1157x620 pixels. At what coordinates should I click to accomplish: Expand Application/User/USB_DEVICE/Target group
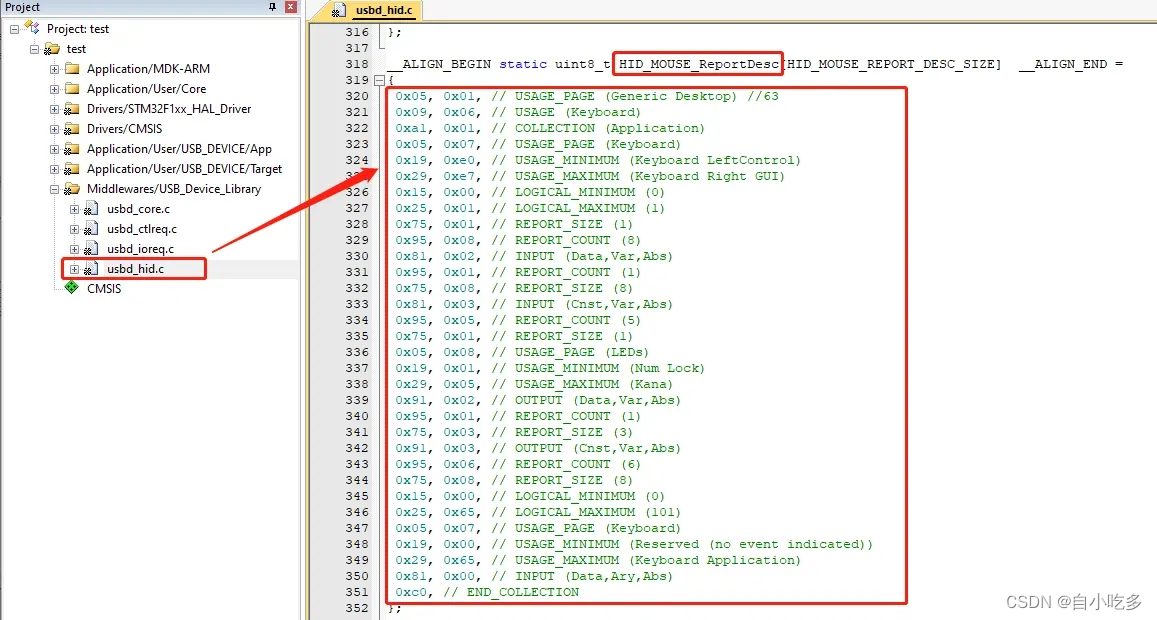click(x=54, y=168)
